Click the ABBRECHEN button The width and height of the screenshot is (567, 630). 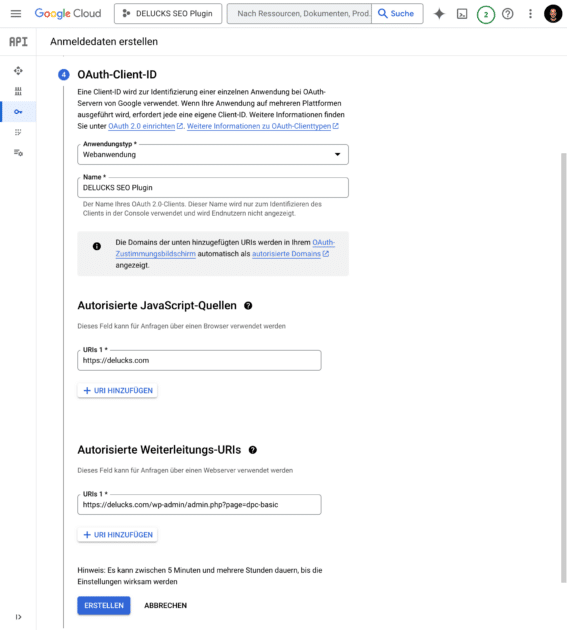tap(166, 605)
